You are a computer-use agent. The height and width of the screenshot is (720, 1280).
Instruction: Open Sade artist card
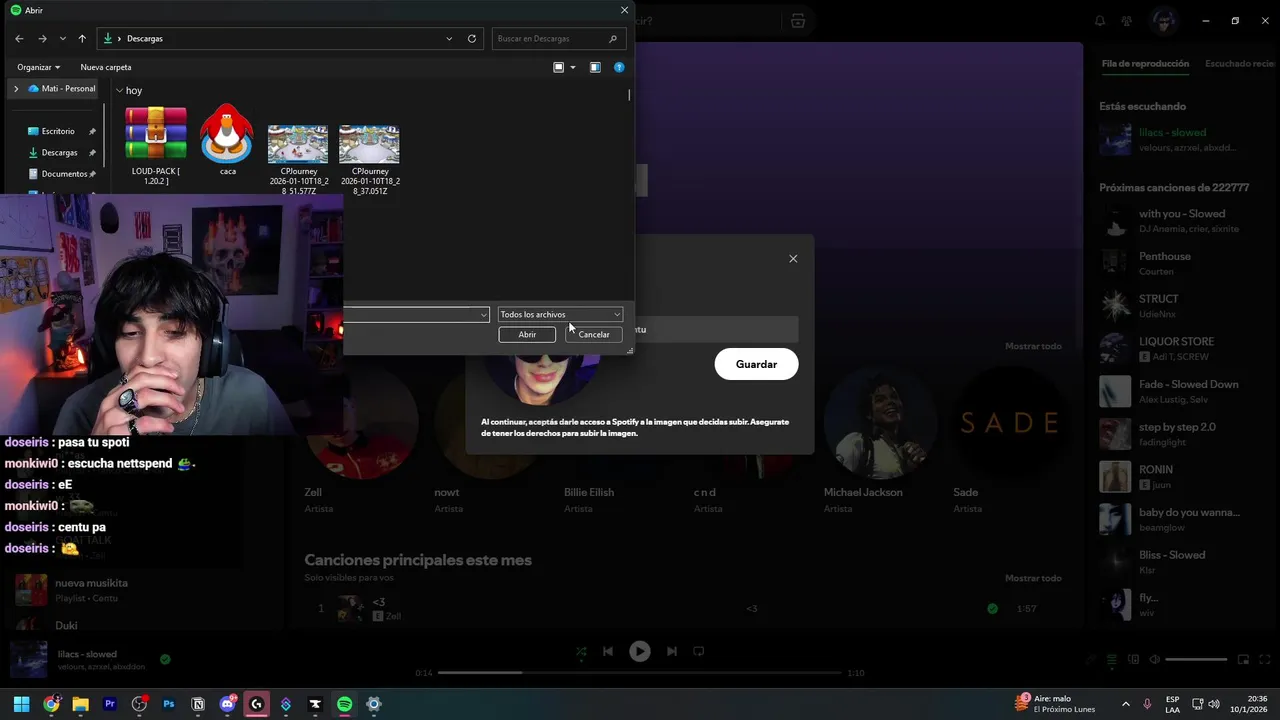pyautogui.click(x=1008, y=440)
